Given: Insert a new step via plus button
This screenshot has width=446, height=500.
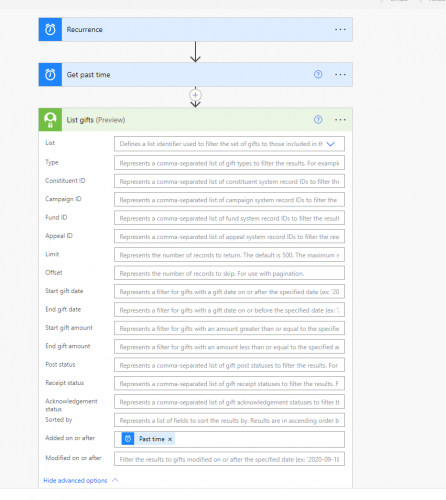Looking at the screenshot, I should click(195, 95).
